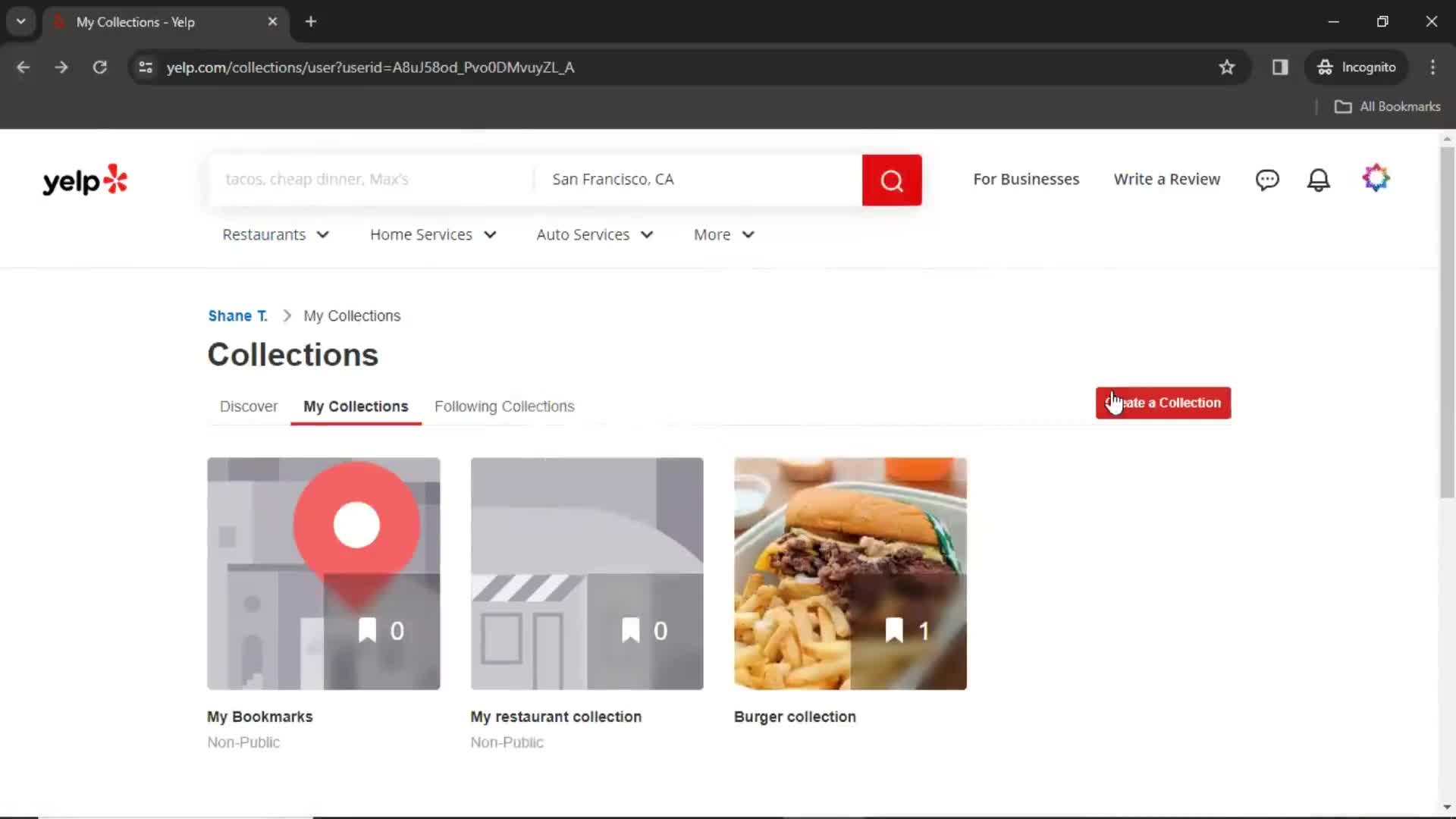The height and width of the screenshot is (819, 1456).
Task: Select My Collections tab
Action: (x=356, y=406)
